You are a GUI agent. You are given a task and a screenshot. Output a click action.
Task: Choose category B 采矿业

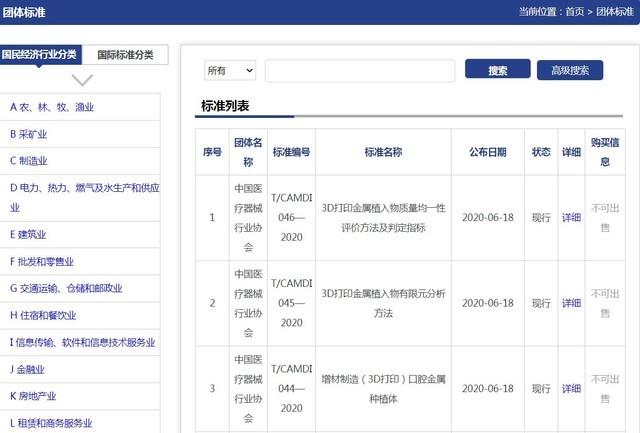[x=28, y=134]
